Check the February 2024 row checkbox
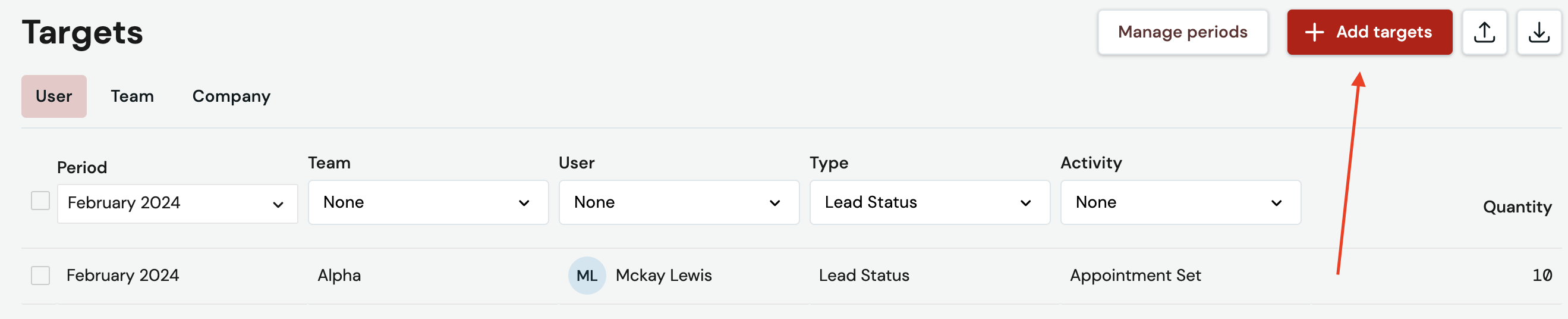Screen dimensions: 1568x319 coord(40,276)
